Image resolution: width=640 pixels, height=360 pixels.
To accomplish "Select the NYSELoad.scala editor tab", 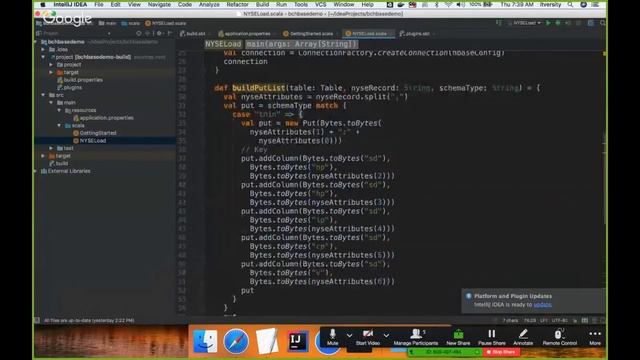I will pos(369,33).
